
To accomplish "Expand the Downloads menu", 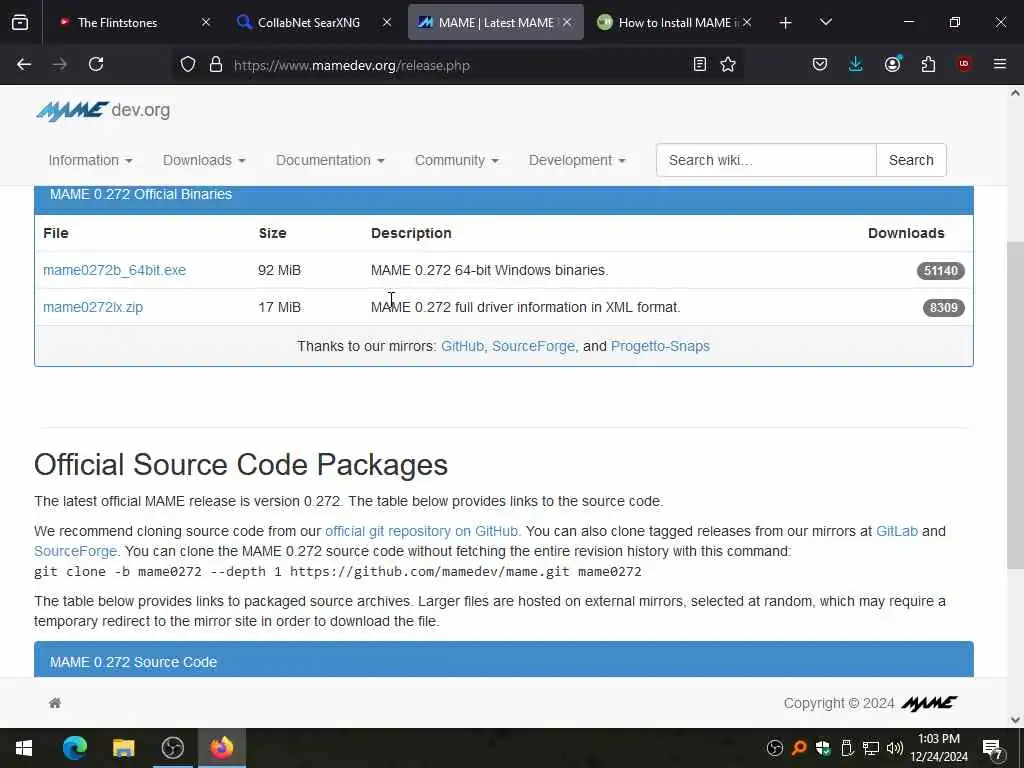I will tap(204, 161).
